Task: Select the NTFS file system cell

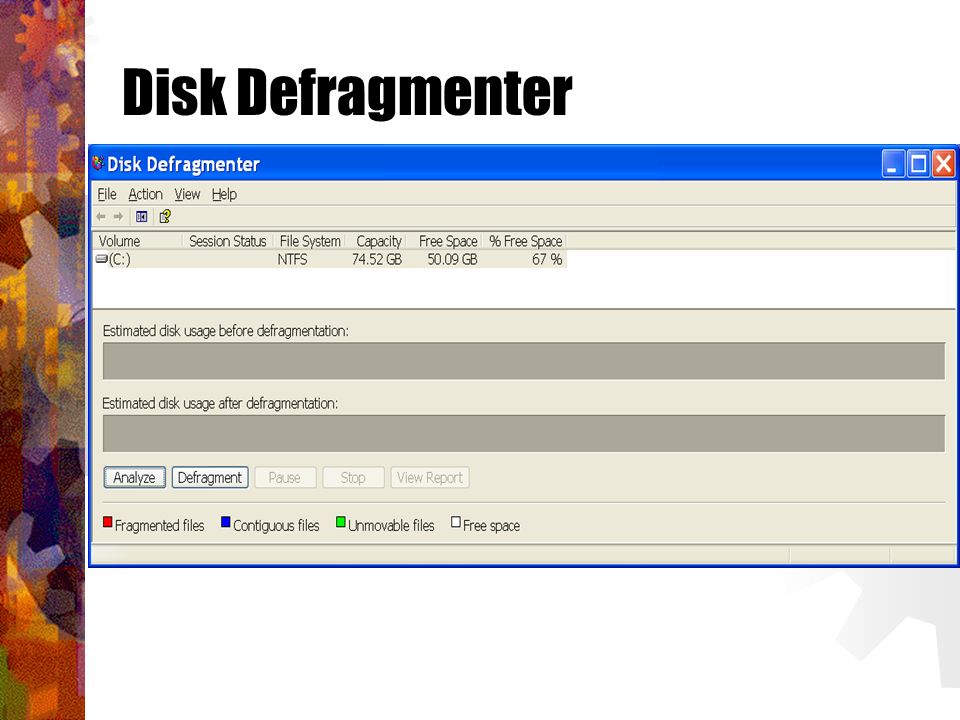Action: pyautogui.click(x=292, y=260)
